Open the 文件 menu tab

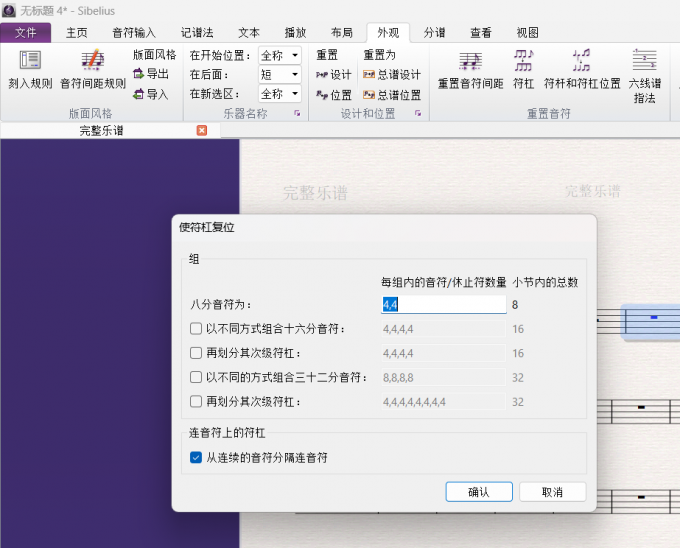click(26, 33)
